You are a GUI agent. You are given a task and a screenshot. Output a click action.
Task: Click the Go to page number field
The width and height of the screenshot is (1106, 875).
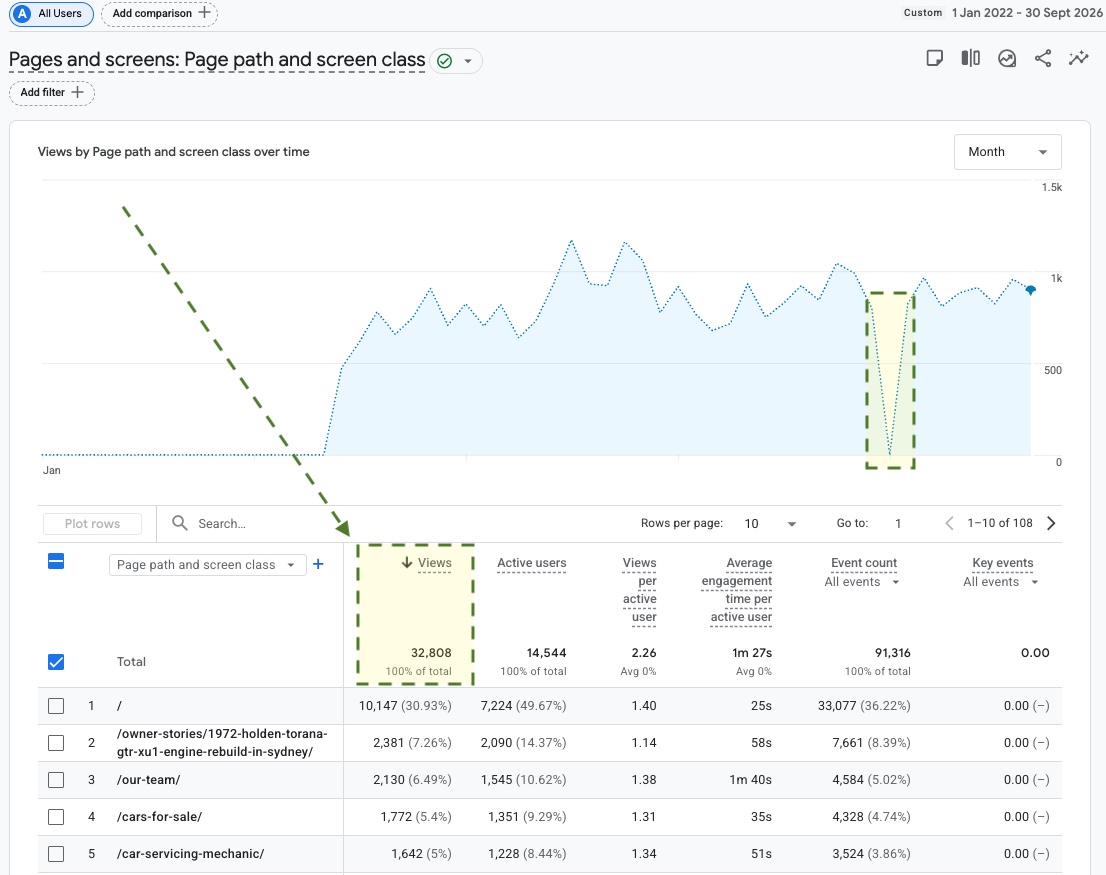pos(898,524)
